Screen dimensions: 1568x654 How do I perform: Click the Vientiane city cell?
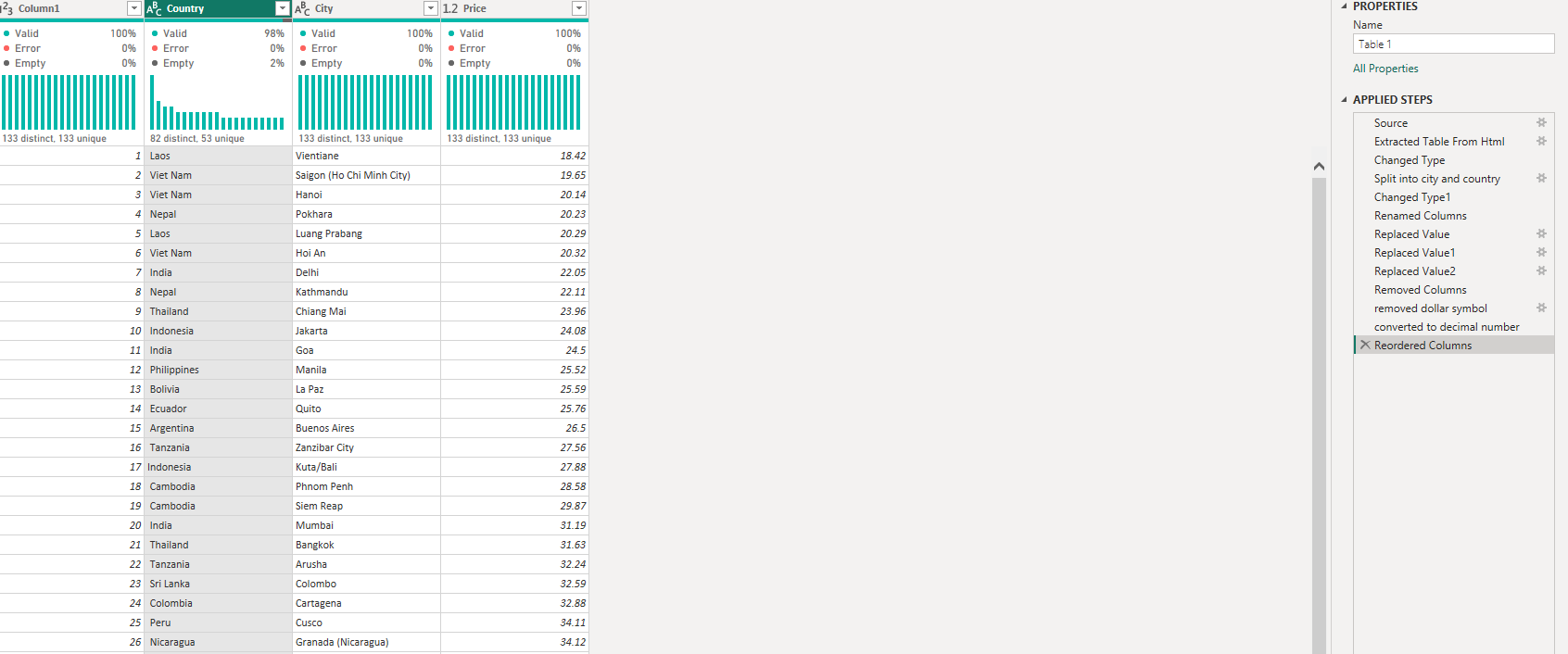coord(366,156)
